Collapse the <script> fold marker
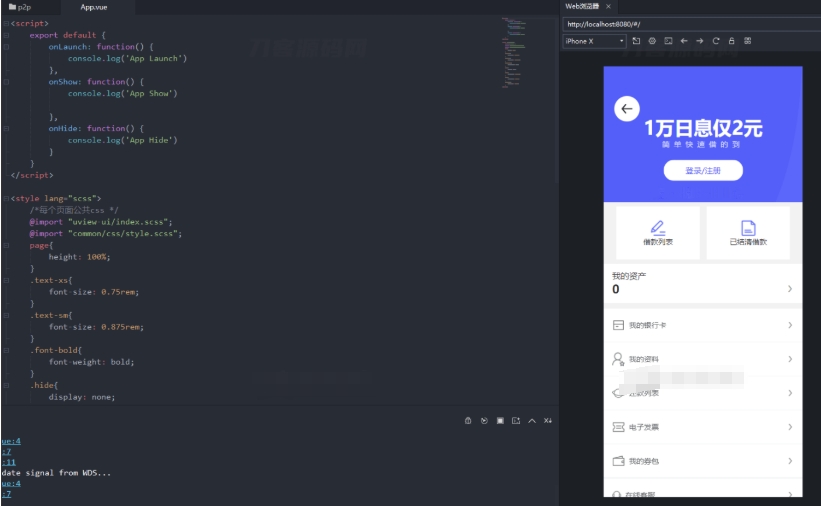Viewport: 821px width, 506px height. (6, 24)
